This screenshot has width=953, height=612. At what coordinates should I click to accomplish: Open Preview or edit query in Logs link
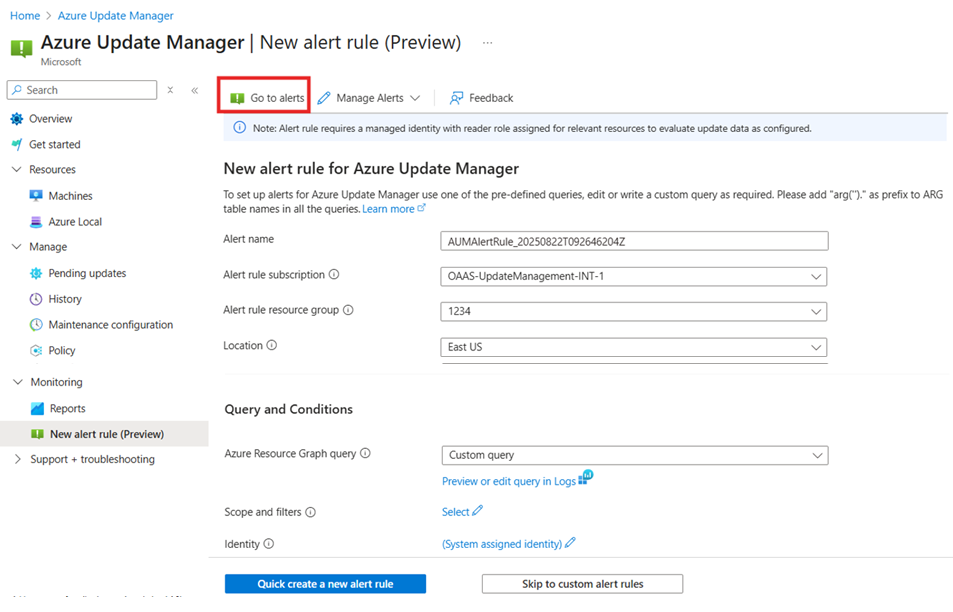tap(509, 481)
